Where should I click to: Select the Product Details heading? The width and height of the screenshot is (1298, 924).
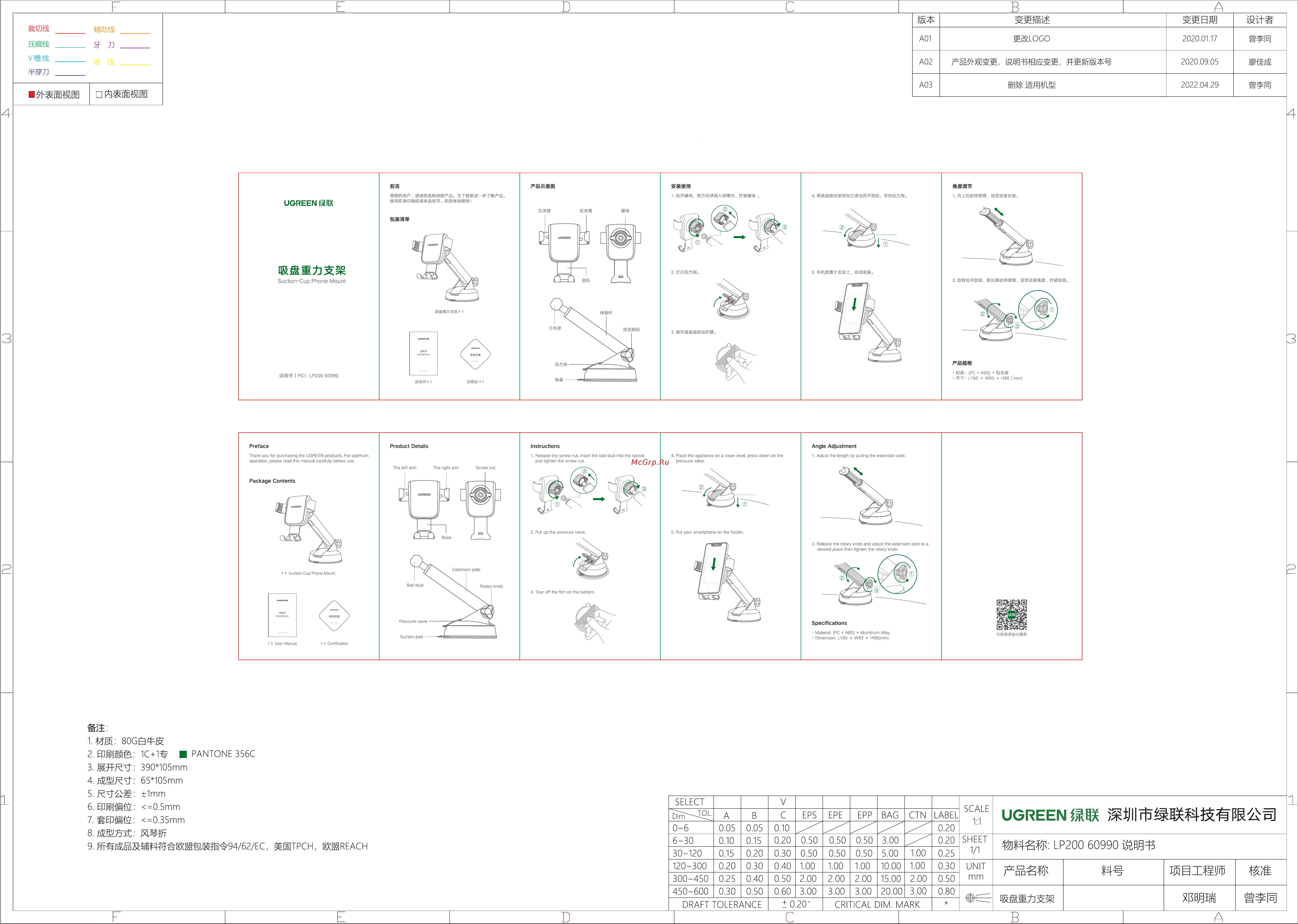pyautogui.click(x=409, y=446)
